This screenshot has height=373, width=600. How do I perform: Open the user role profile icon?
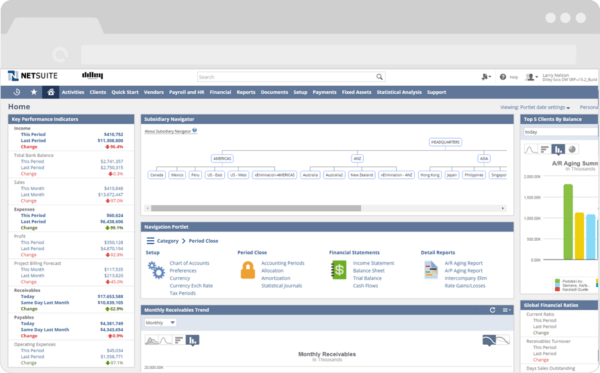pyautogui.click(x=531, y=77)
